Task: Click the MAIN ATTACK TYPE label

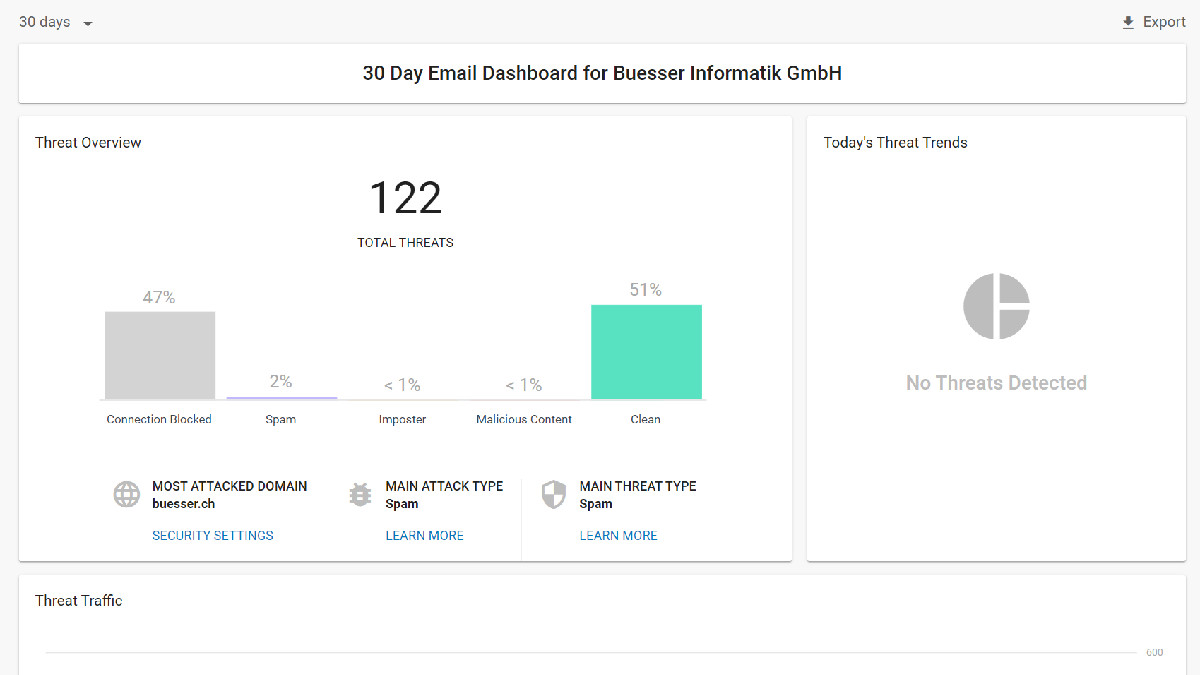Action: [445, 486]
